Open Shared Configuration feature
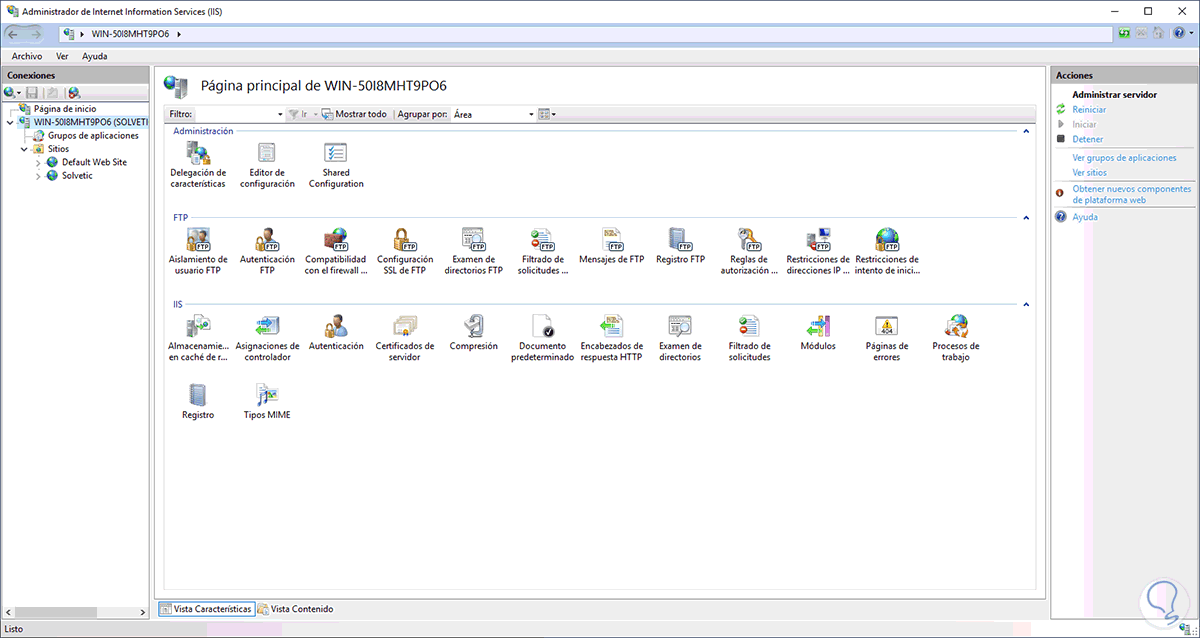The width and height of the screenshot is (1200, 638). pos(336,164)
